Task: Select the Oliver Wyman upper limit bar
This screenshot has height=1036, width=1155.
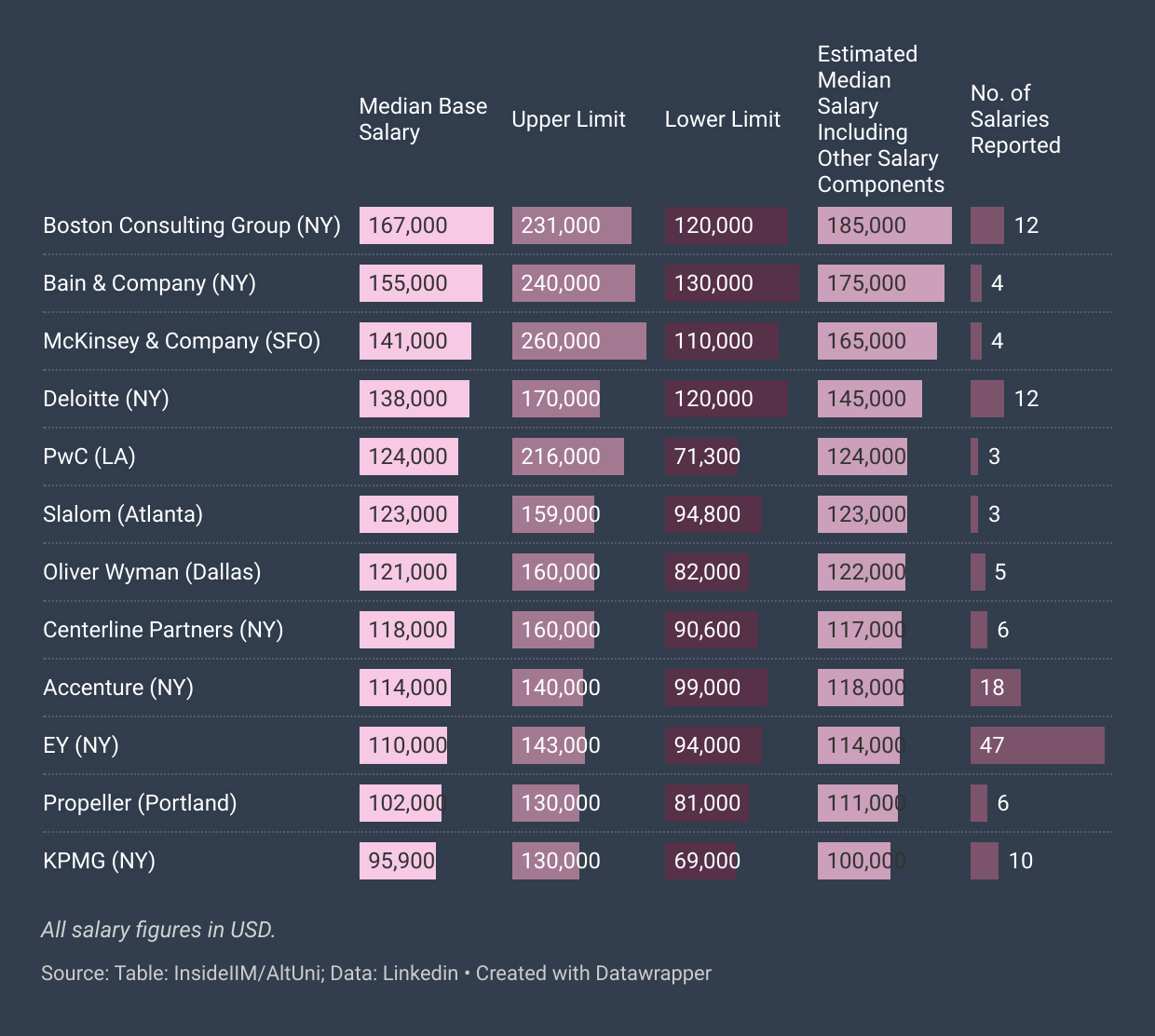Action: [x=555, y=571]
